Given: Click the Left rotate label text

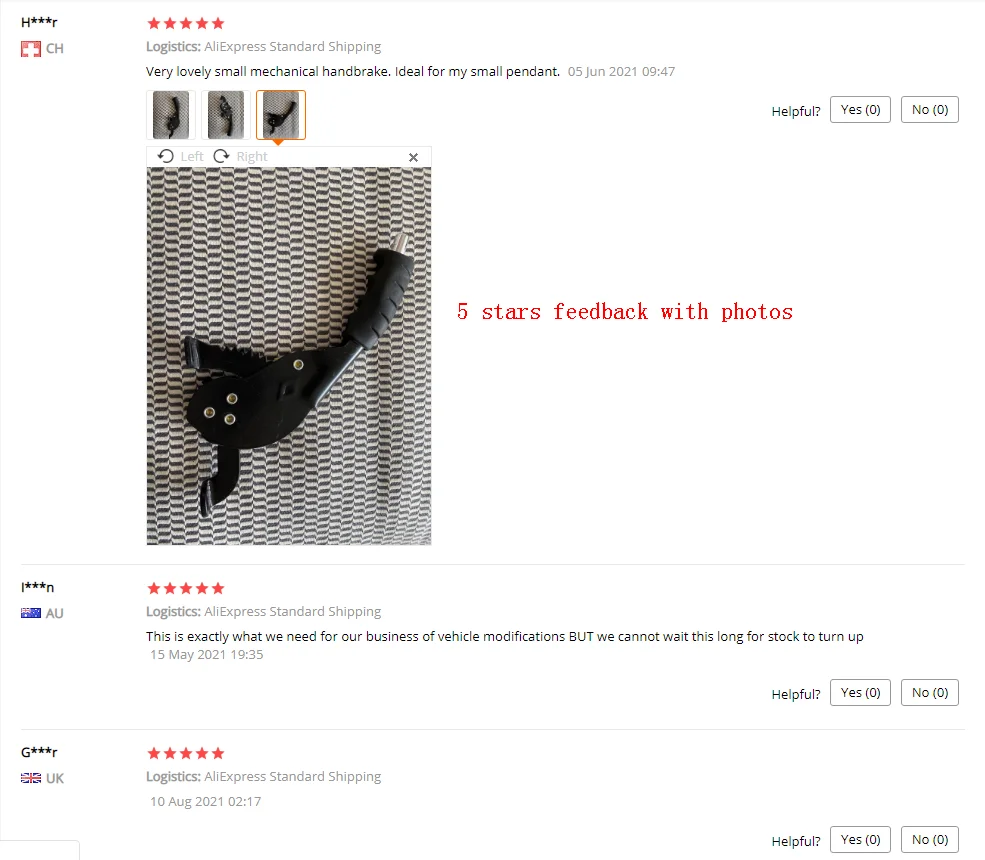Looking at the screenshot, I should pyautogui.click(x=192, y=156).
